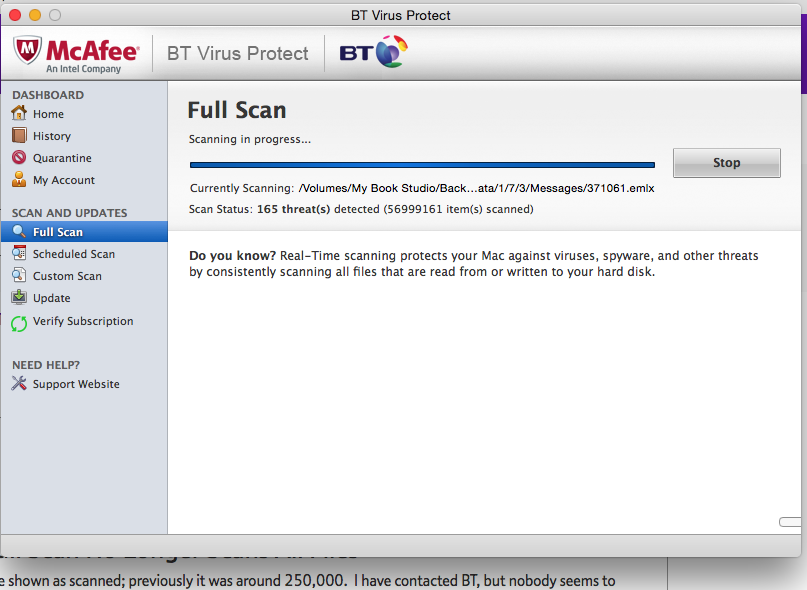
Task: Click the 'Scanning in progress...' text
Action: coord(250,139)
